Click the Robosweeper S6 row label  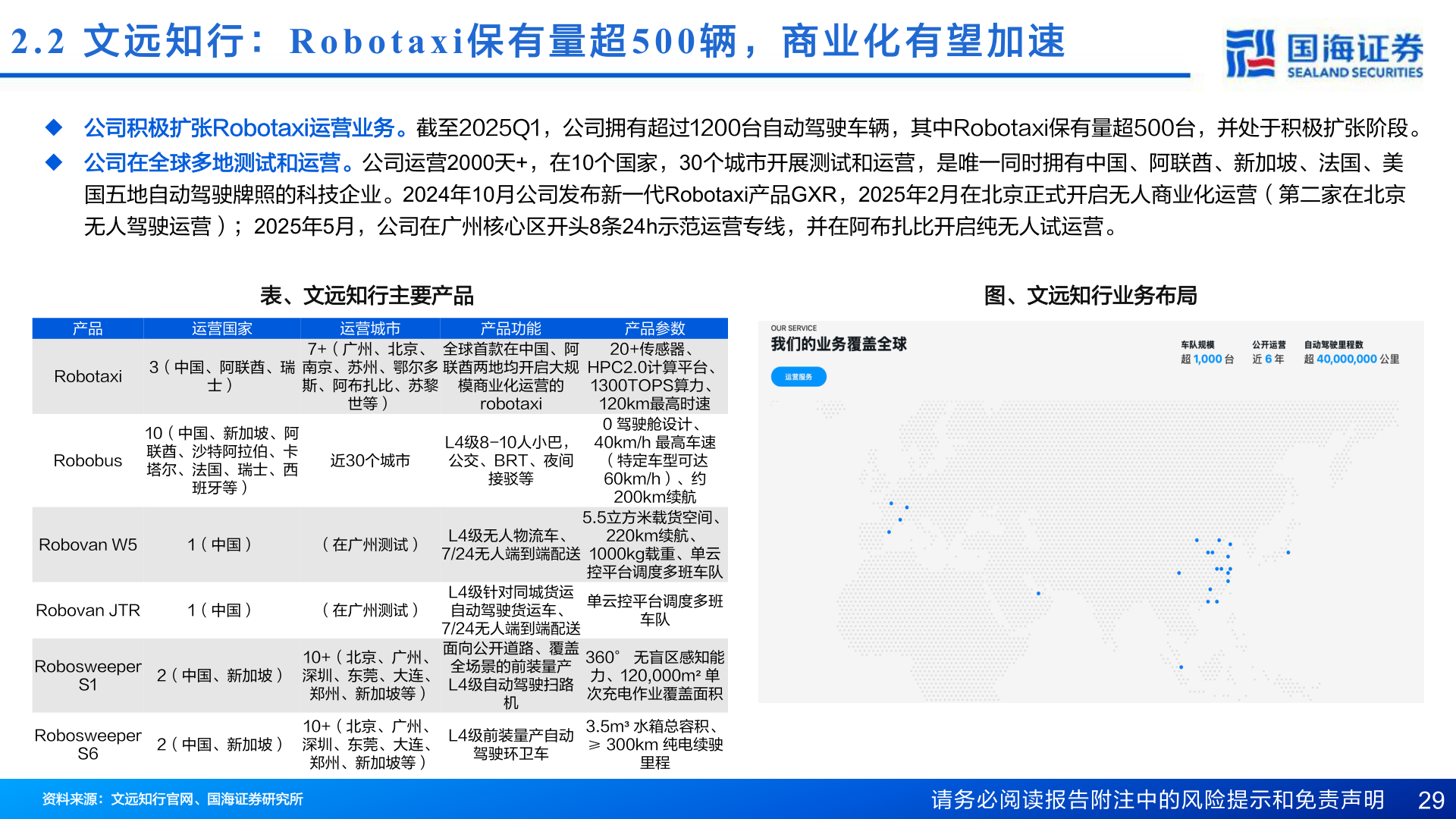click(88, 744)
